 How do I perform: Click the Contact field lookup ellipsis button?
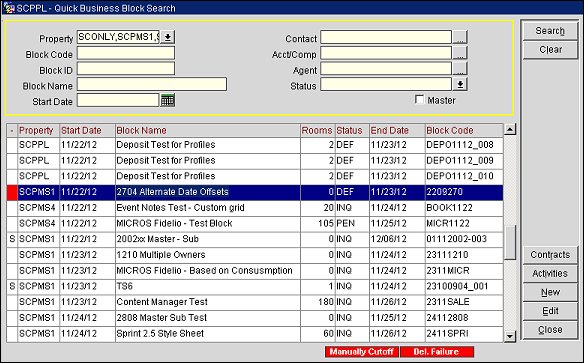click(x=460, y=37)
